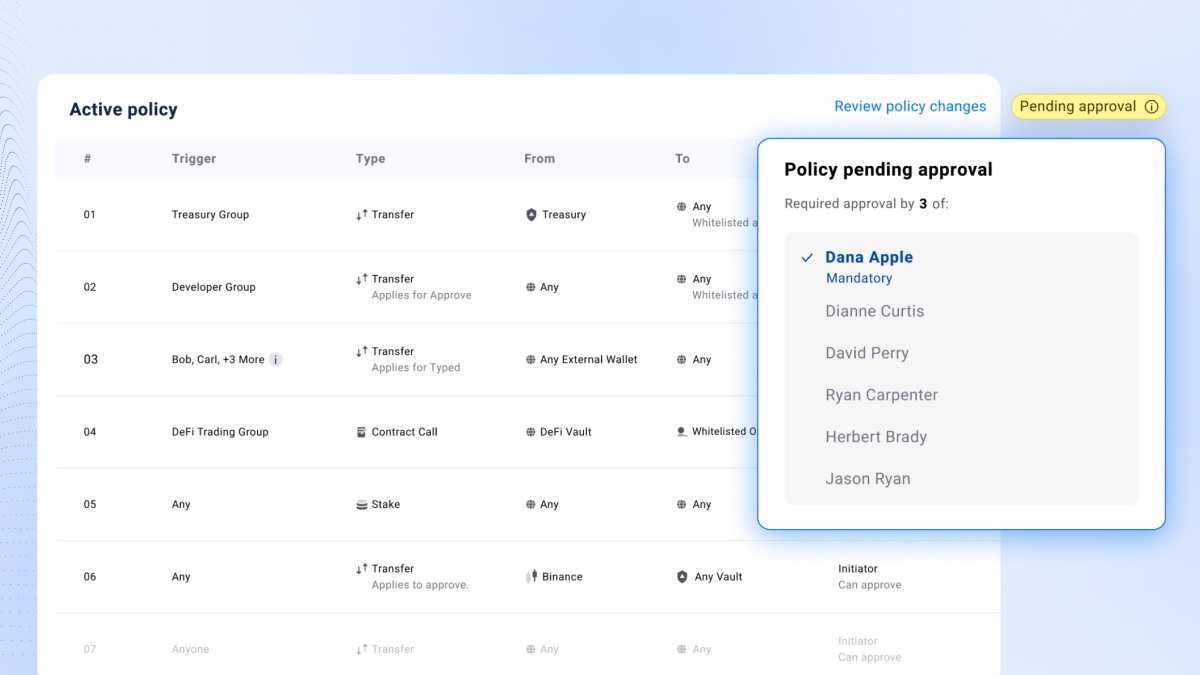Click the globe icon beside Any in row 02 From

pyautogui.click(x=531, y=287)
